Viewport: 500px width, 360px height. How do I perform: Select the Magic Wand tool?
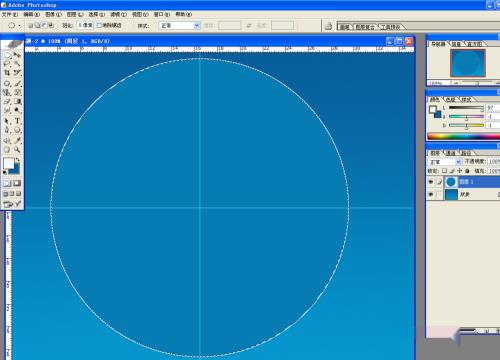pos(17,64)
